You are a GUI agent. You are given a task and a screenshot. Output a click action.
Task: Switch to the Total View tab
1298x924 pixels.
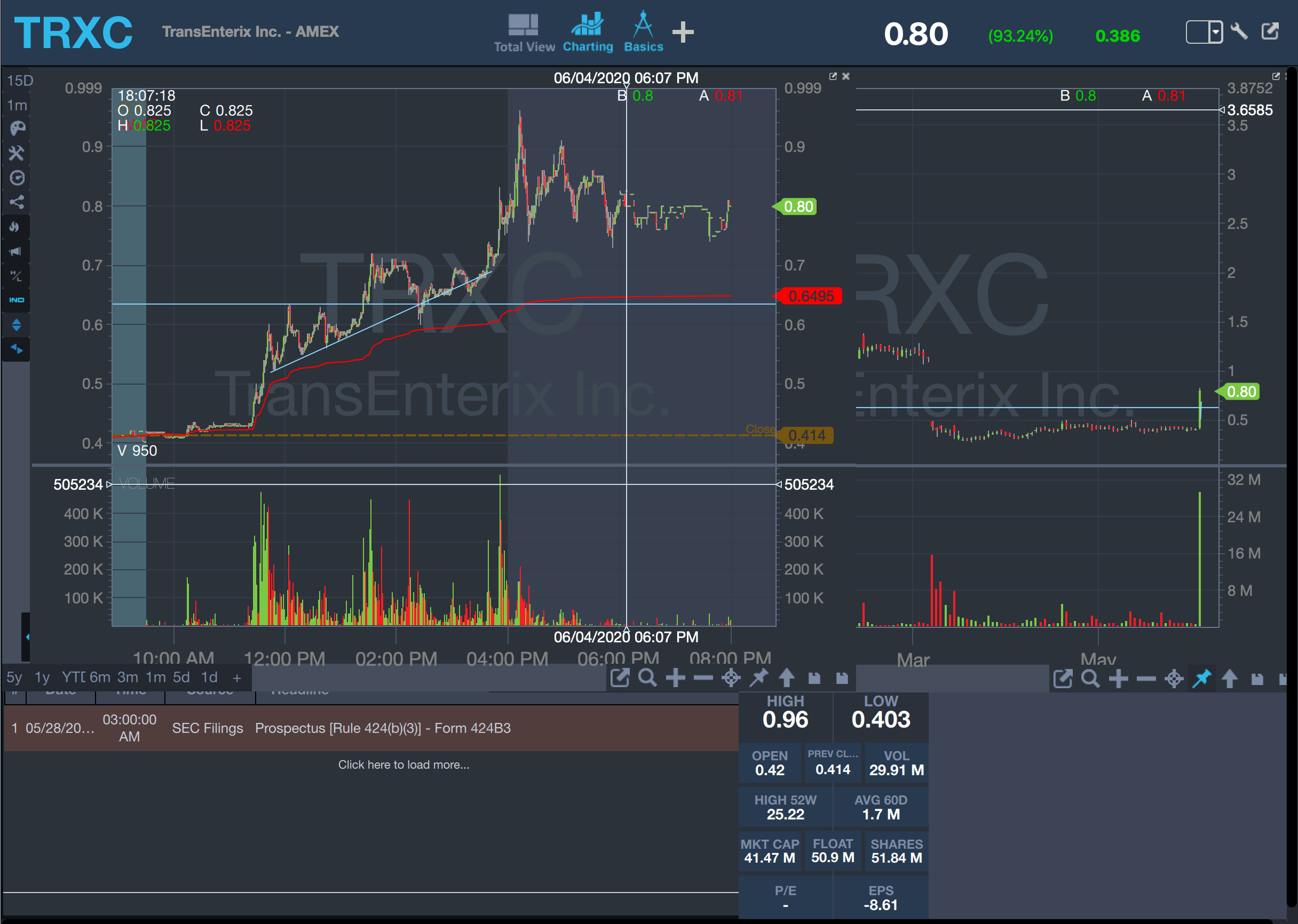tap(524, 33)
